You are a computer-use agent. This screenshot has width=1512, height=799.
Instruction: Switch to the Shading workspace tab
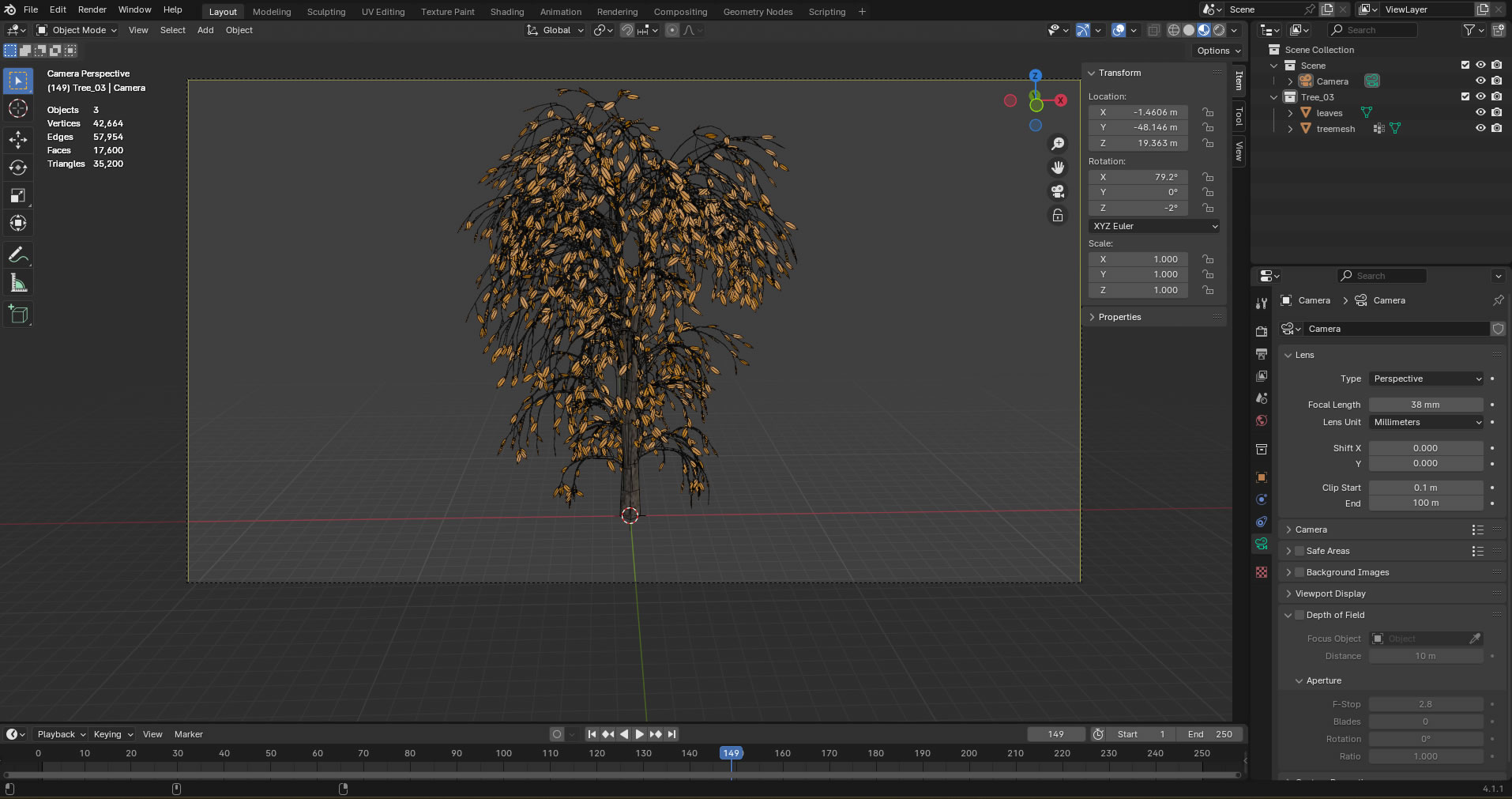click(507, 12)
